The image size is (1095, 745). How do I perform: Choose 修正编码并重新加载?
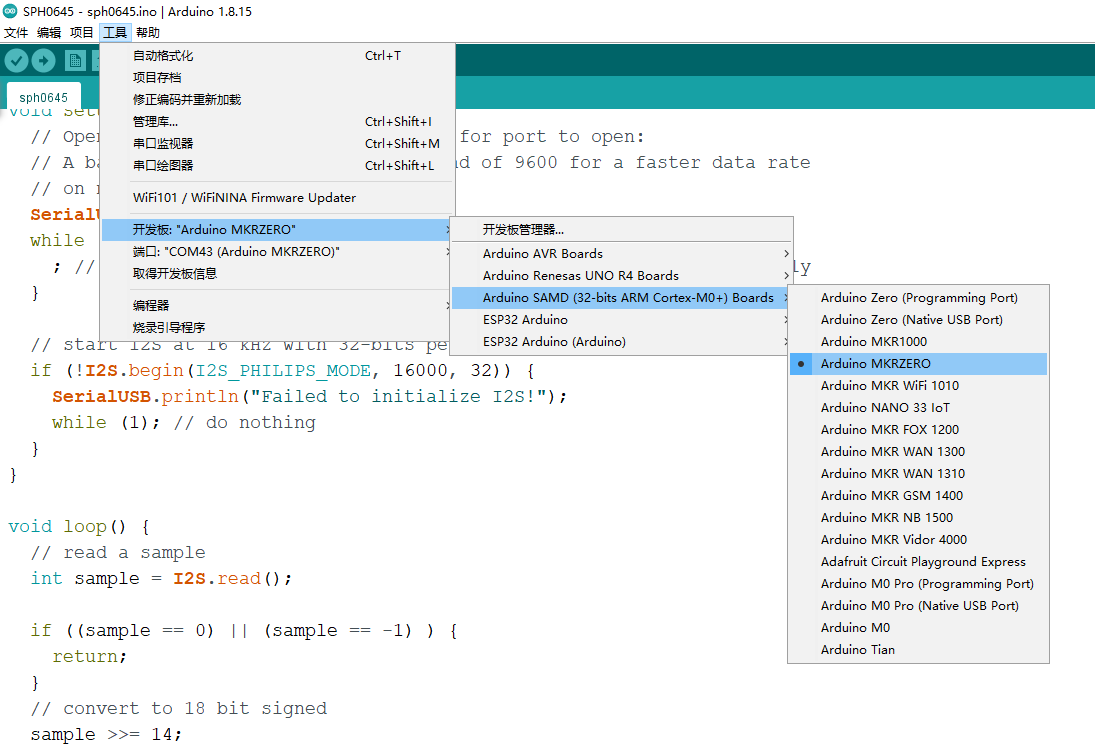277,100
